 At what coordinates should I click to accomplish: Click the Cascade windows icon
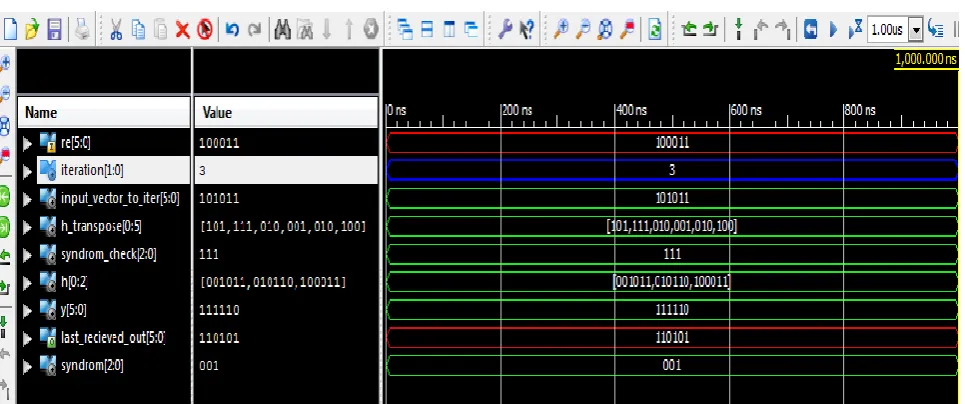404,28
